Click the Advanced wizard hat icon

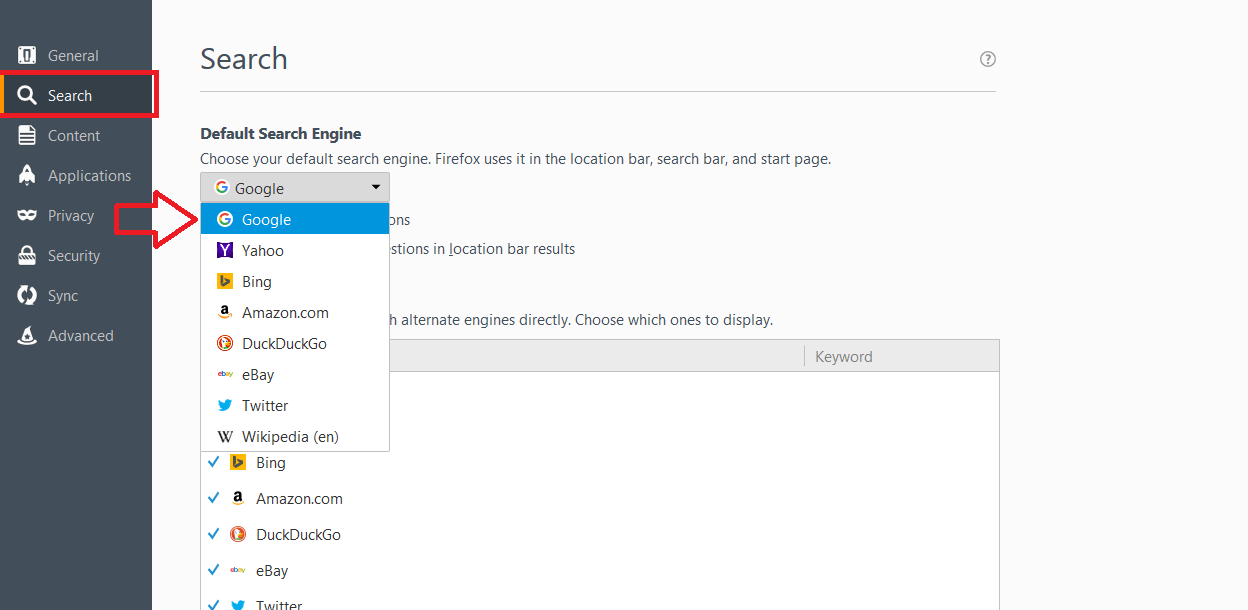pyautogui.click(x=27, y=336)
